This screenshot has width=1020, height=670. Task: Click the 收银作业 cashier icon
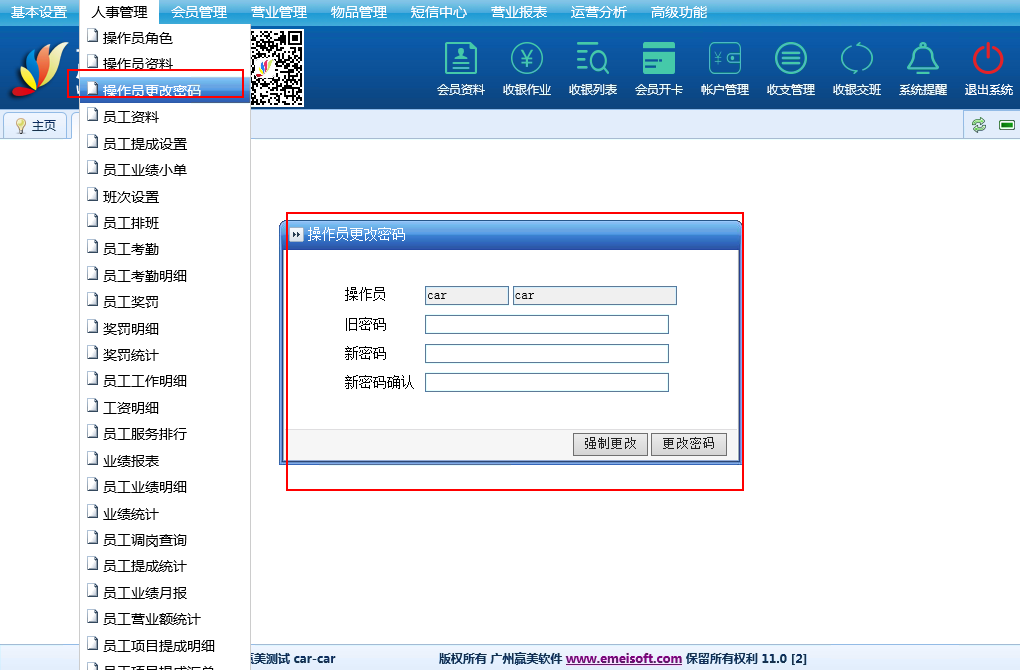(526, 60)
